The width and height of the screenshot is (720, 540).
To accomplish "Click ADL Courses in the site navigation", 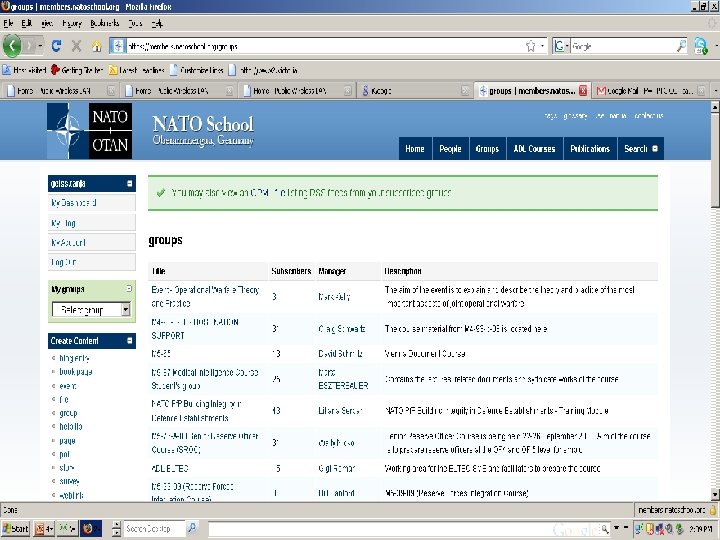I will (534, 148).
